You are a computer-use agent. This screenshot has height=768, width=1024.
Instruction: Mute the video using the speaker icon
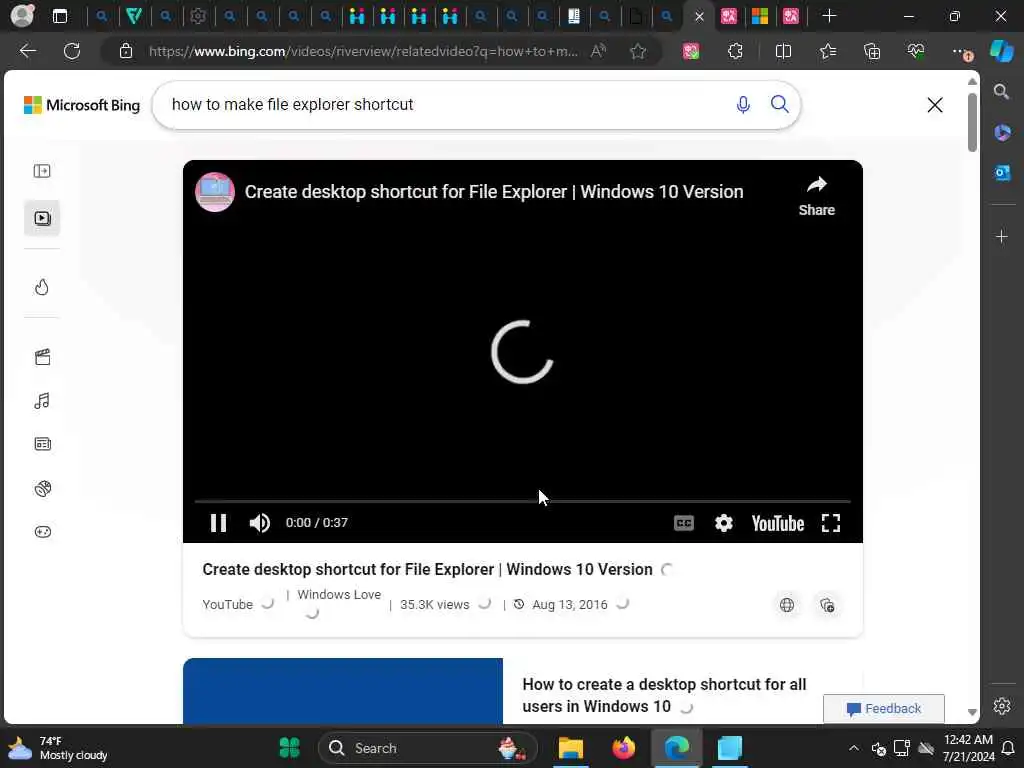click(259, 523)
